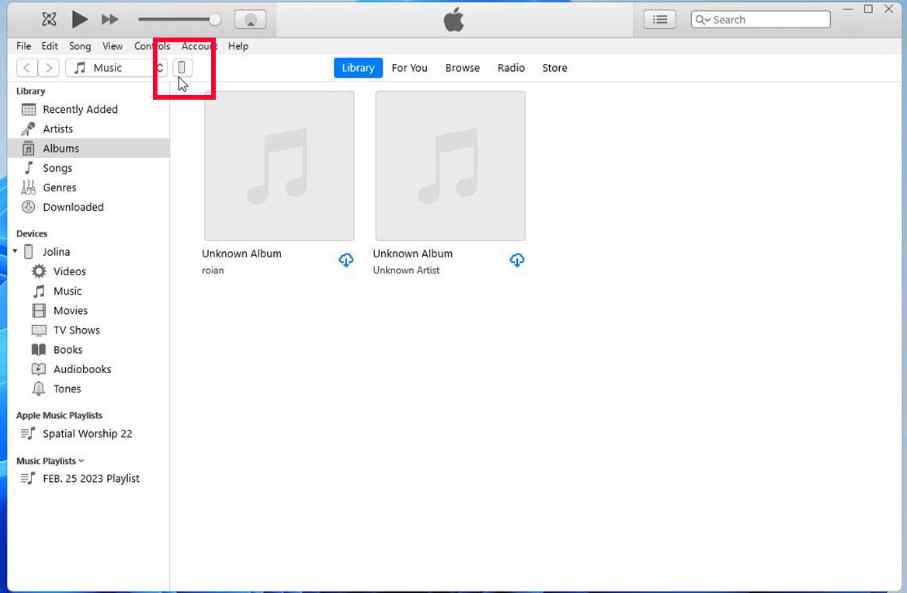
Task: Select Recently Added in Library
Action: pyautogui.click(x=80, y=110)
